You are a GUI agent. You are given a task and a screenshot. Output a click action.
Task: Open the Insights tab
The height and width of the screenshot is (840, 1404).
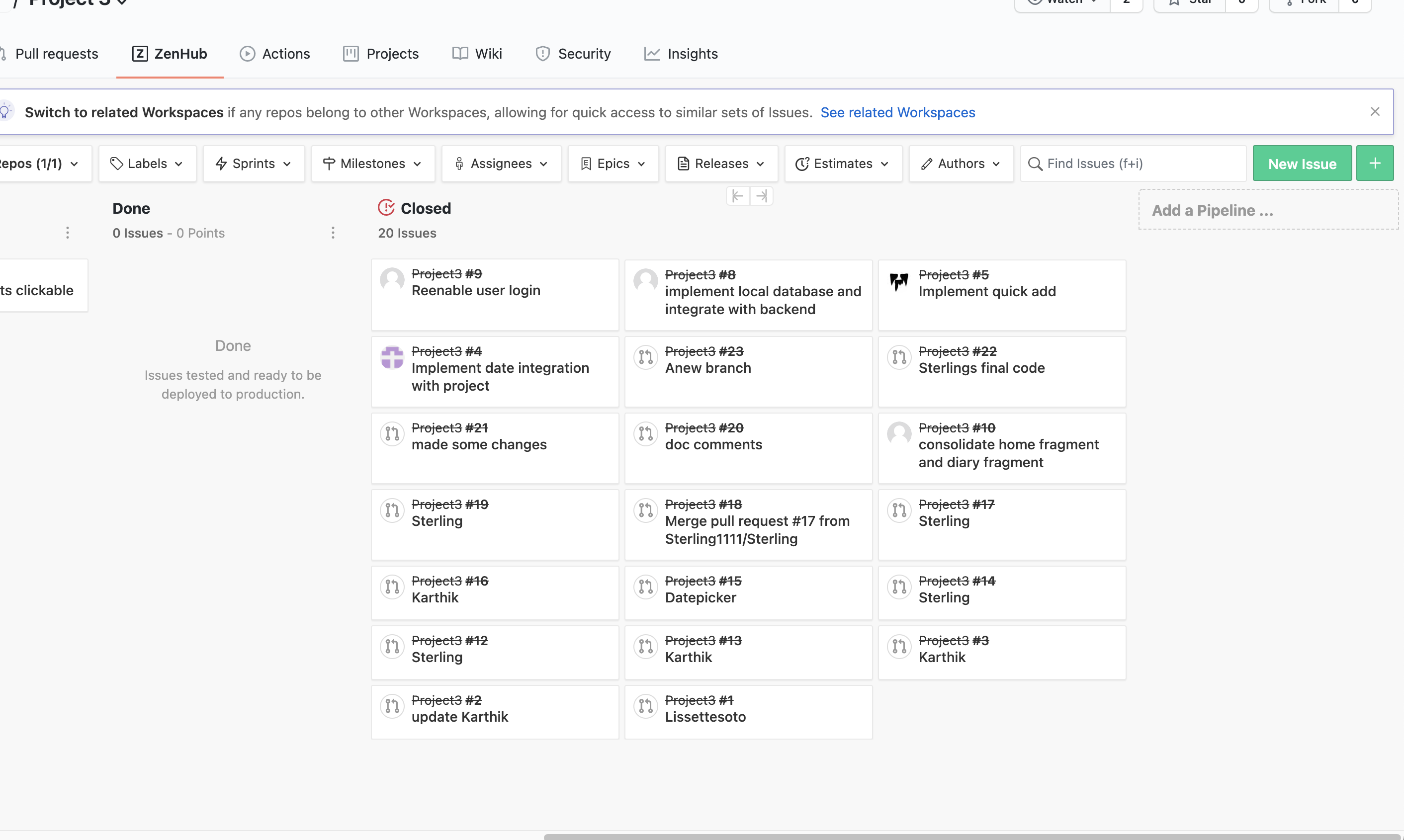pyautogui.click(x=681, y=54)
